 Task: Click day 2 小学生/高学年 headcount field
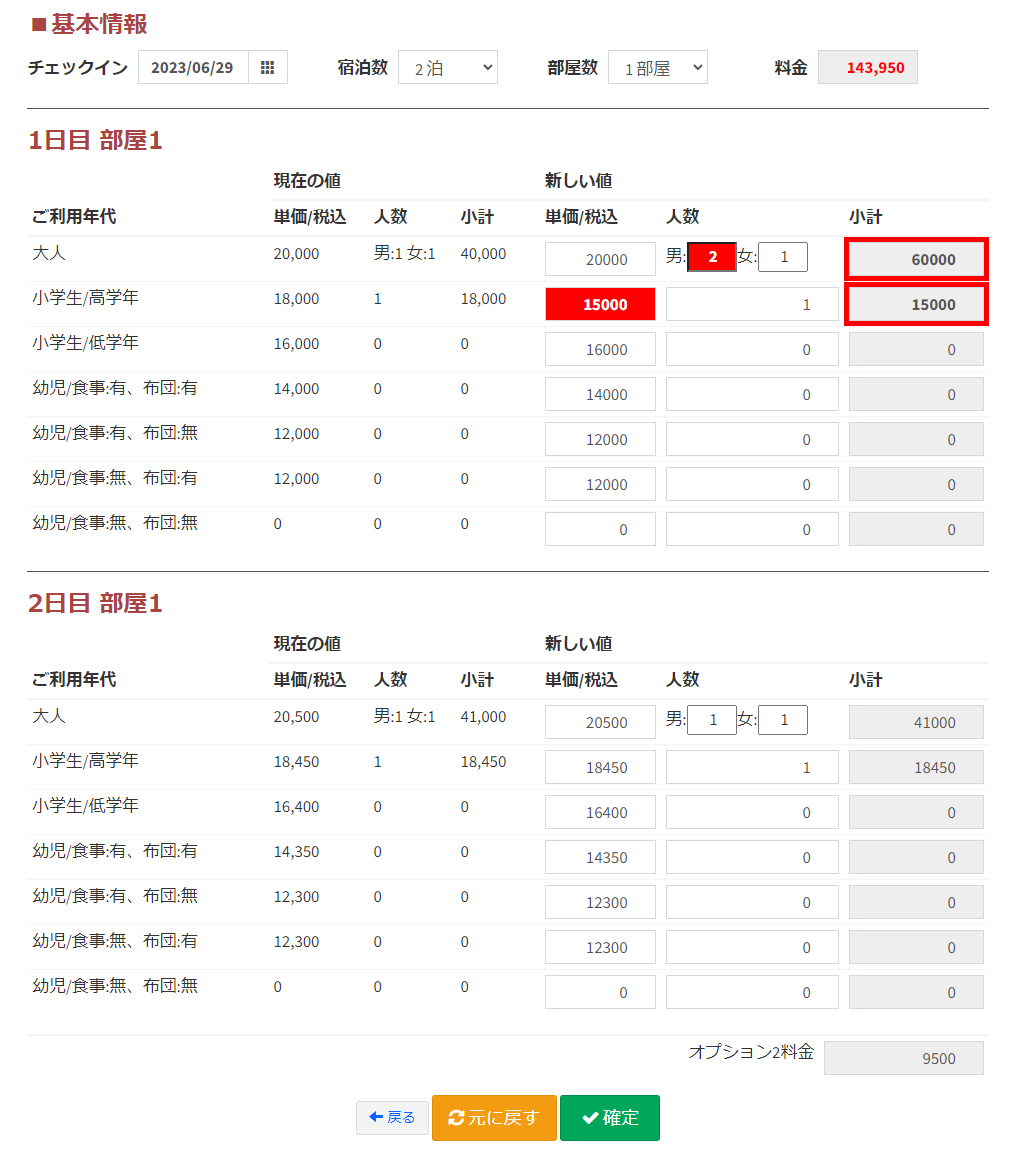tap(752, 767)
